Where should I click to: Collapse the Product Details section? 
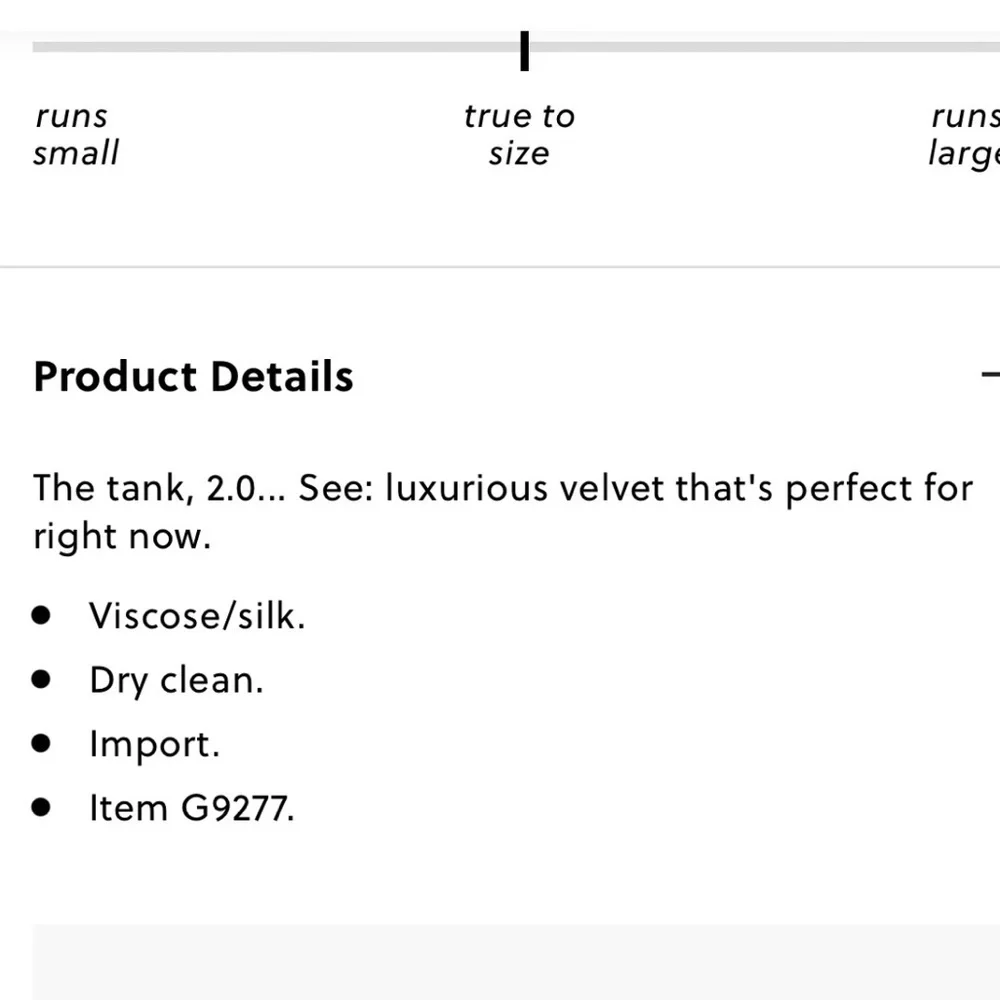point(990,375)
